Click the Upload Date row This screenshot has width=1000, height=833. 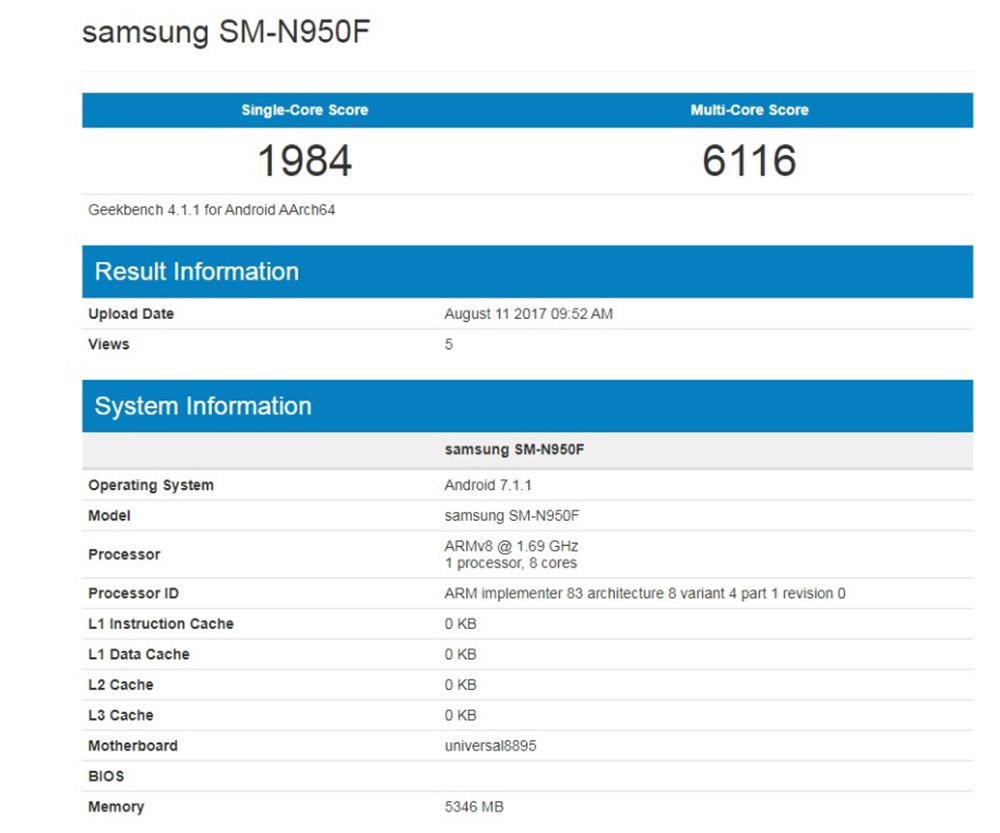(131, 313)
